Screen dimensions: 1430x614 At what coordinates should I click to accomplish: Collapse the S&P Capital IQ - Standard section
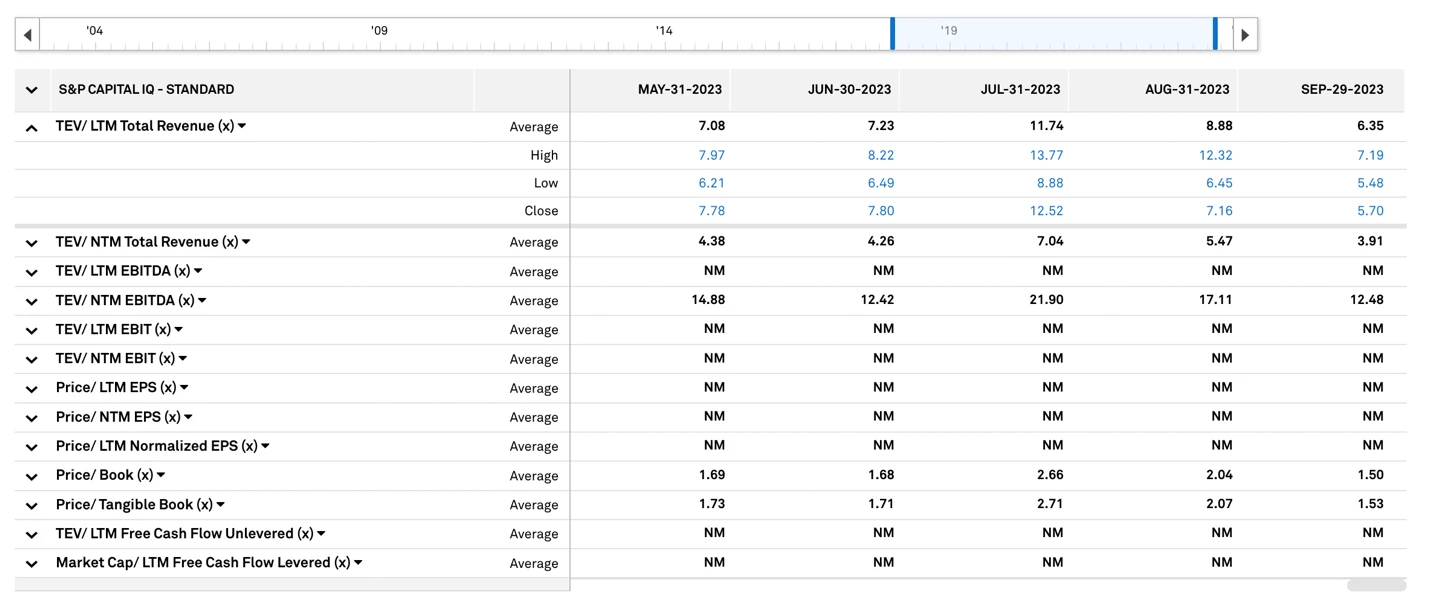[x=31, y=90]
